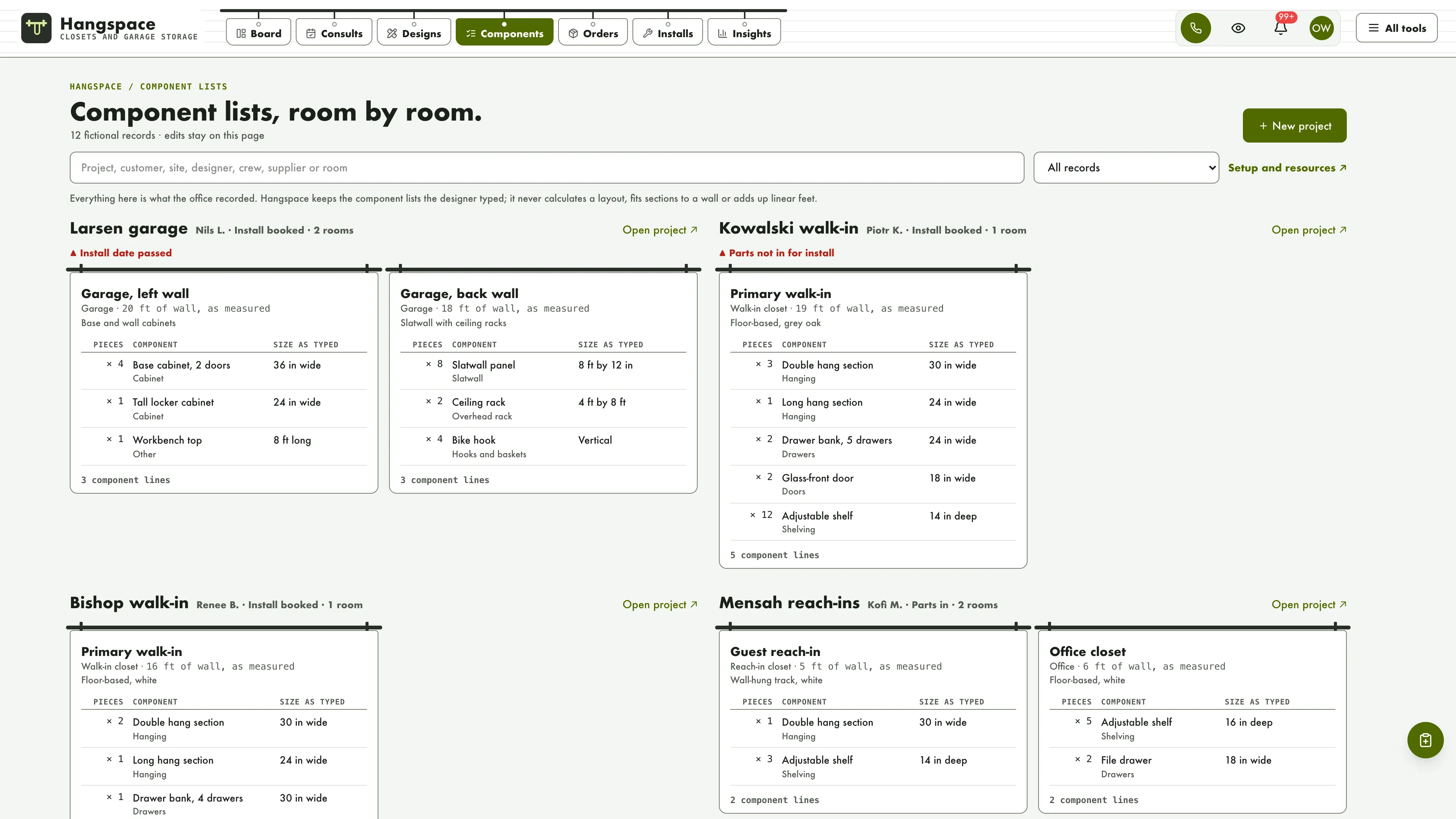The width and height of the screenshot is (1456, 819).
Task: Select the Slatwall panel row
Action: (543, 371)
